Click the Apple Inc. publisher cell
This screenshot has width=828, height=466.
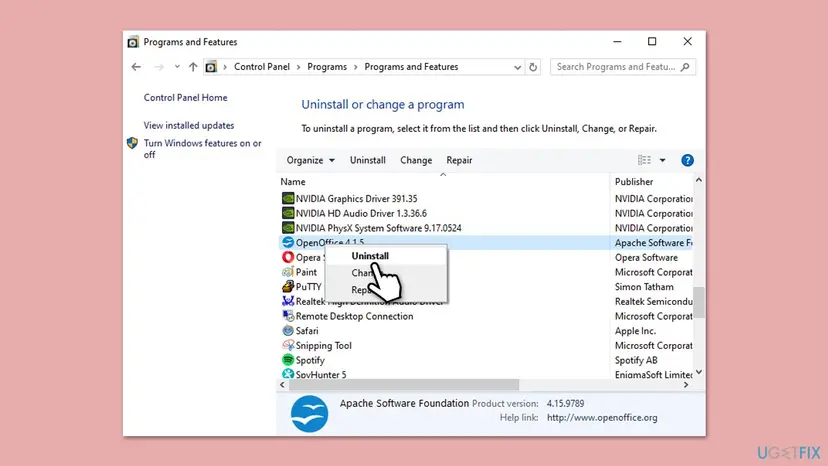635,331
